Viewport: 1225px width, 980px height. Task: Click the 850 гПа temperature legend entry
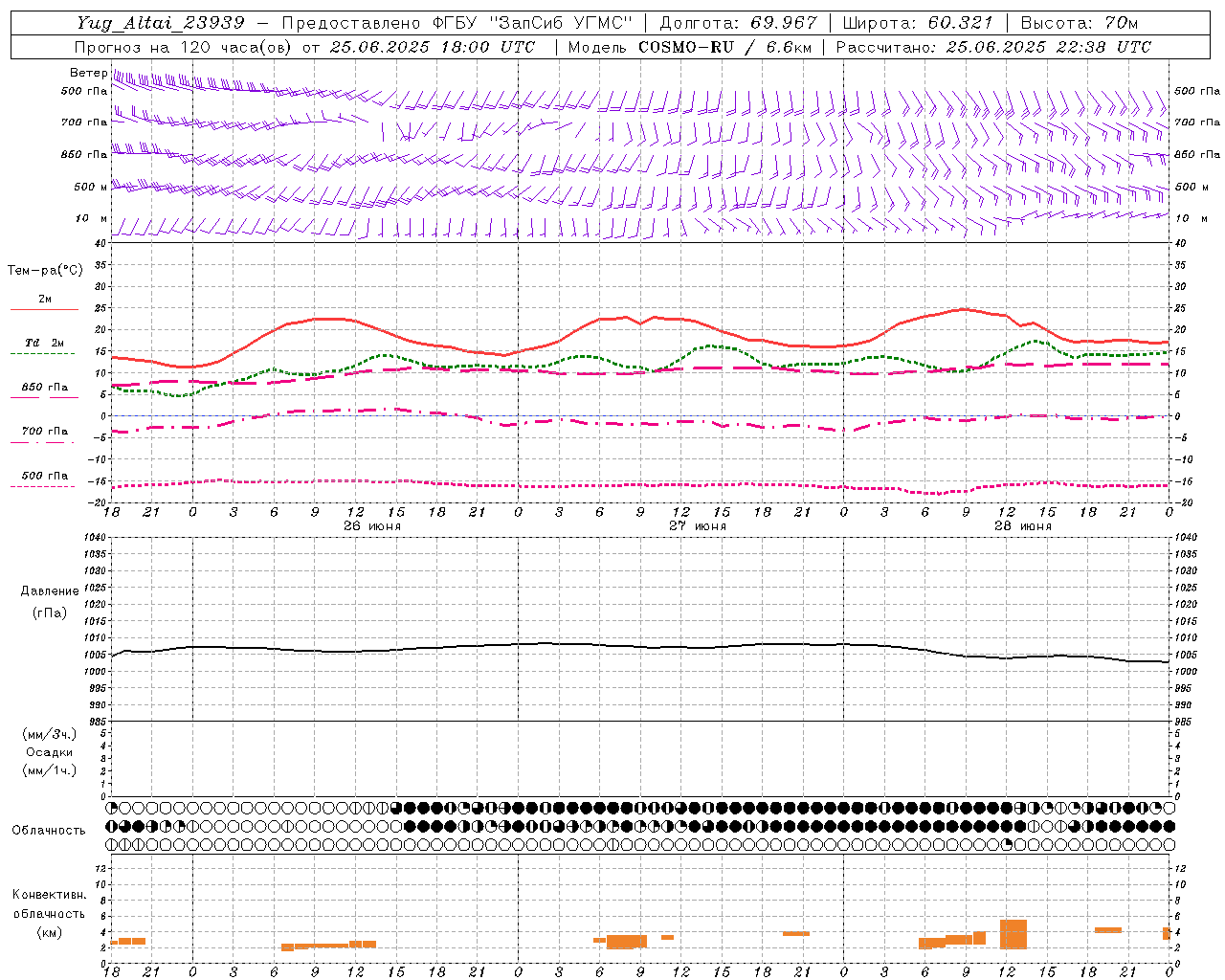(45, 388)
